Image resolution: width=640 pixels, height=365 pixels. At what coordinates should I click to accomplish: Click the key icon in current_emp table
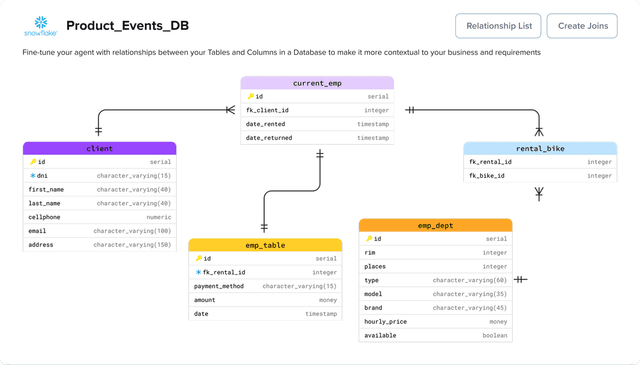251,96
